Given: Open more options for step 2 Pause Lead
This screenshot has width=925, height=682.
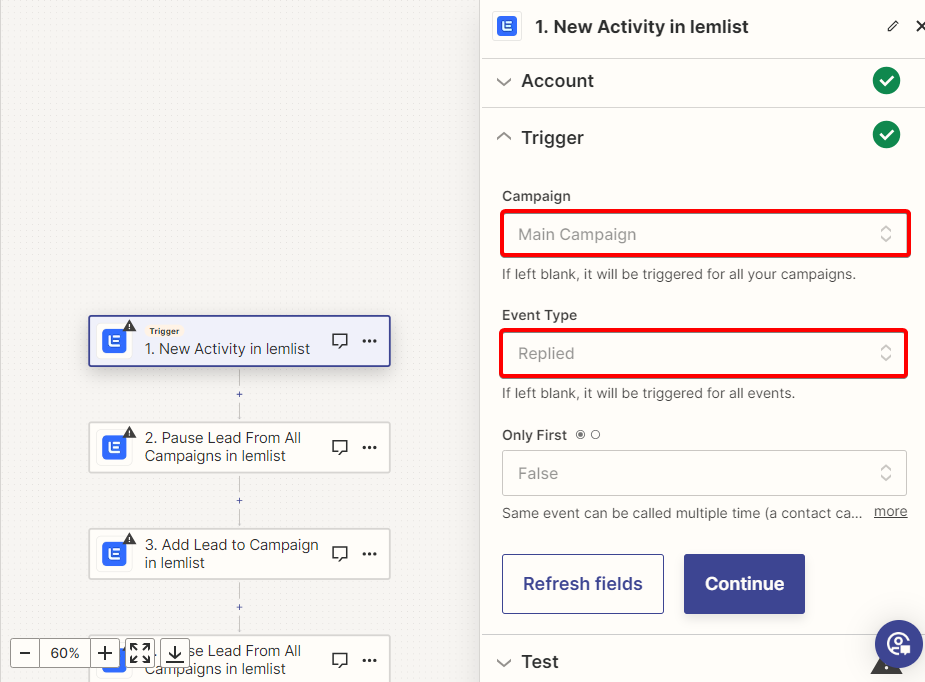Looking at the screenshot, I should [369, 447].
